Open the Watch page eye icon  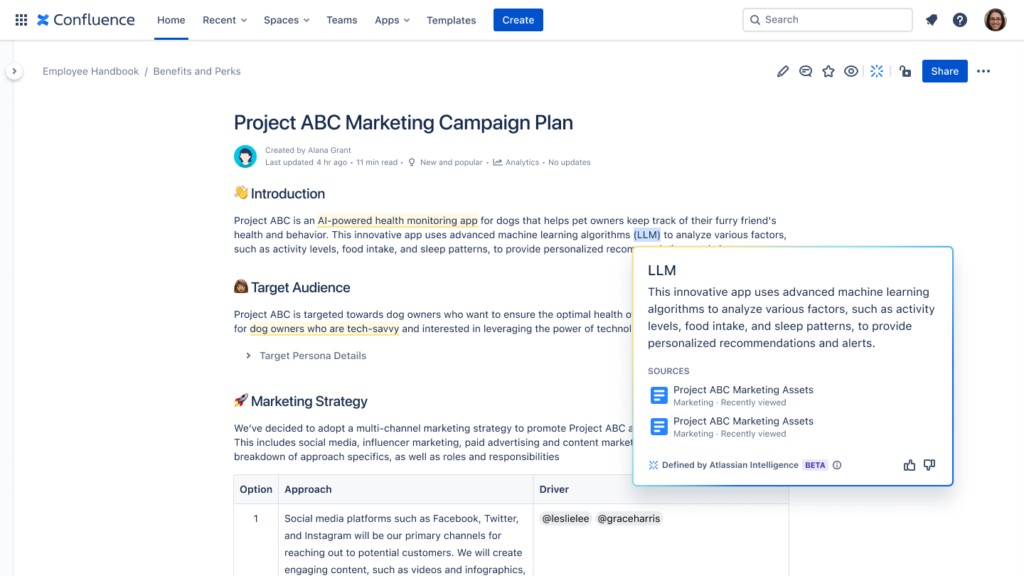coord(851,71)
